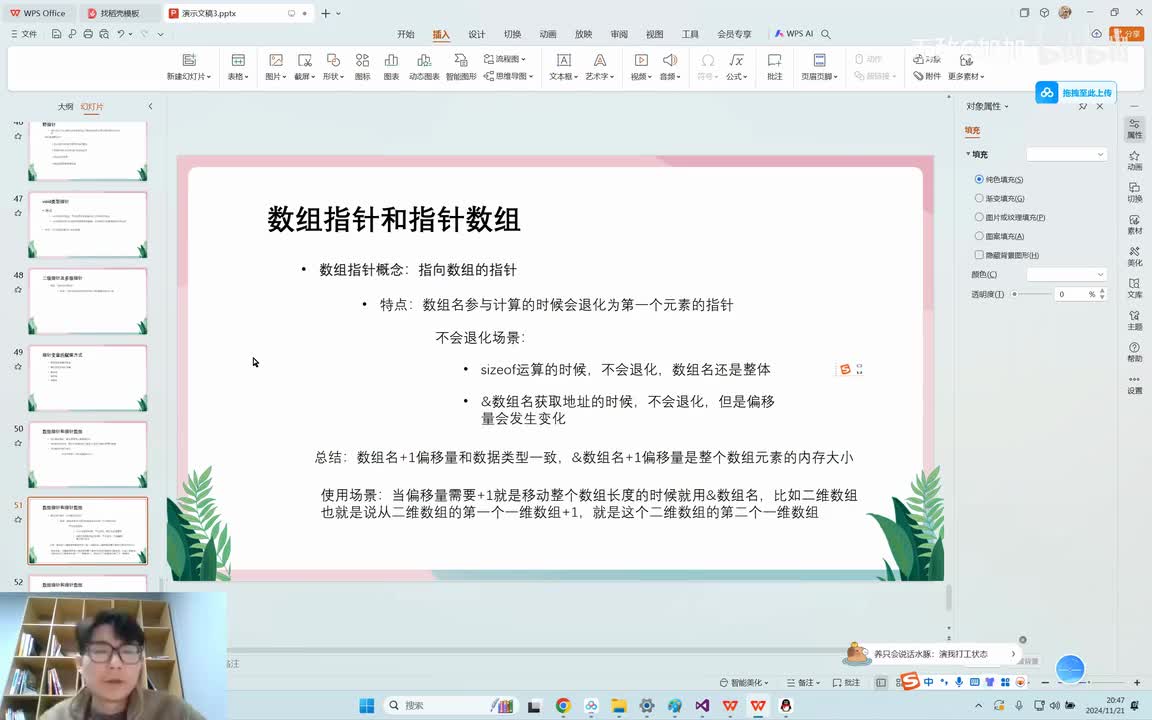The height and width of the screenshot is (720, 1152).
Task: Insert a 公式 formula
Action: pos(736,66)
